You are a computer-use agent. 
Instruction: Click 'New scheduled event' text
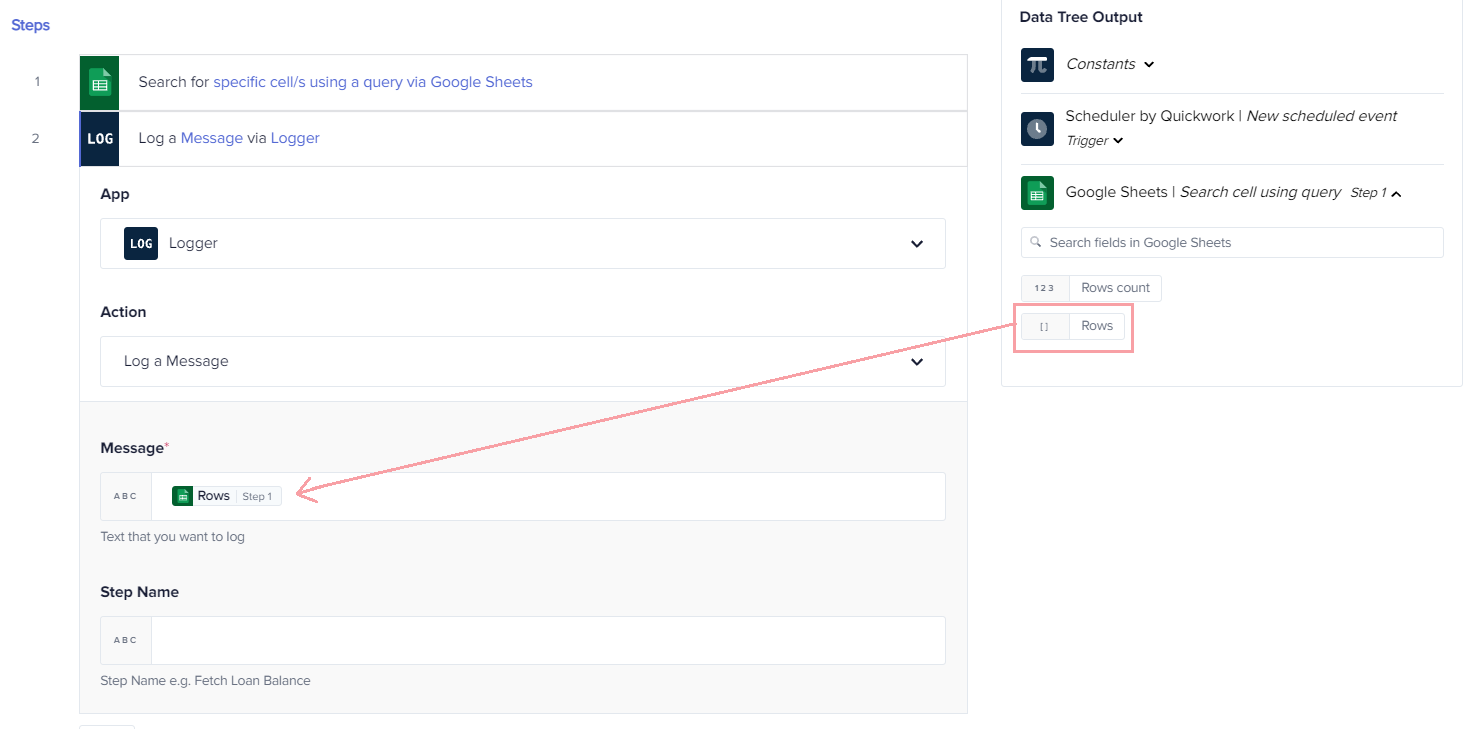pos(1321,116)
